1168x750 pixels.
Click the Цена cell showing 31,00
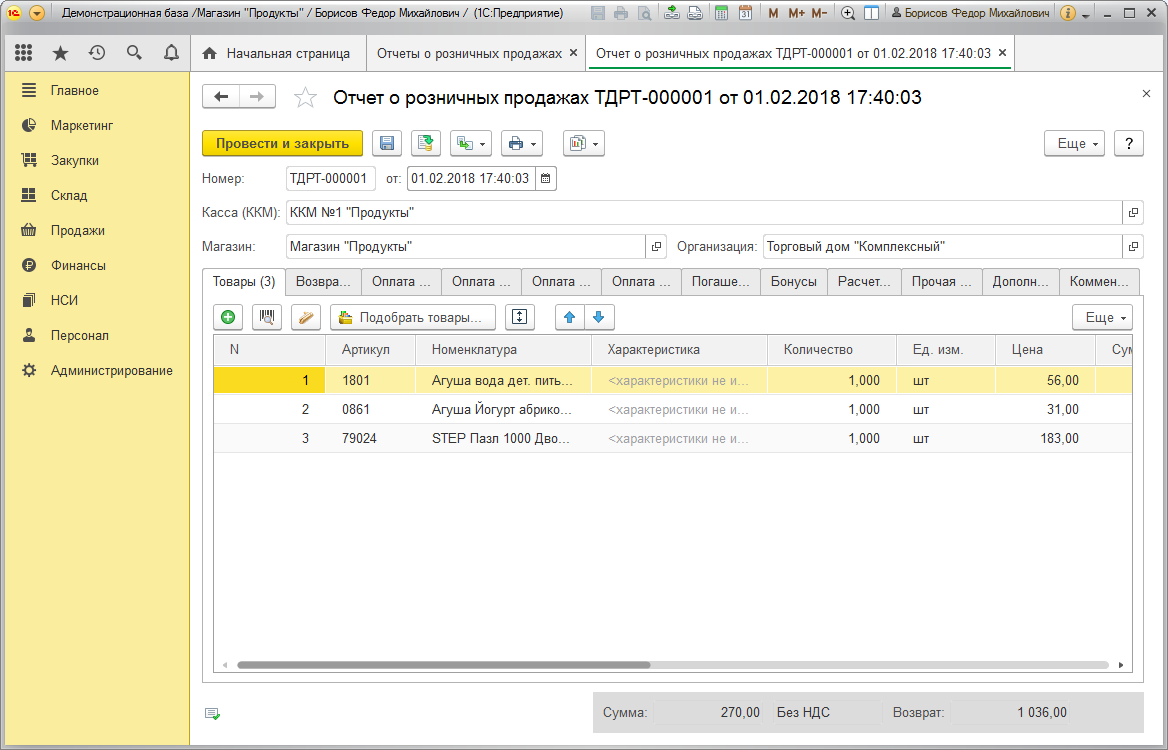coord(1045,410)
